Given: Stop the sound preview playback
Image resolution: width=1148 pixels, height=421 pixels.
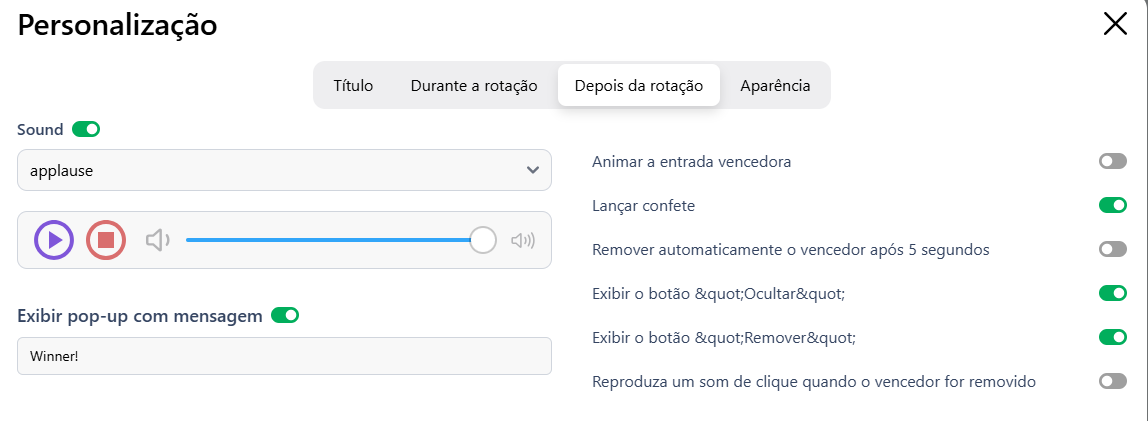Looking at the screenshot, I should coord(106,240).
